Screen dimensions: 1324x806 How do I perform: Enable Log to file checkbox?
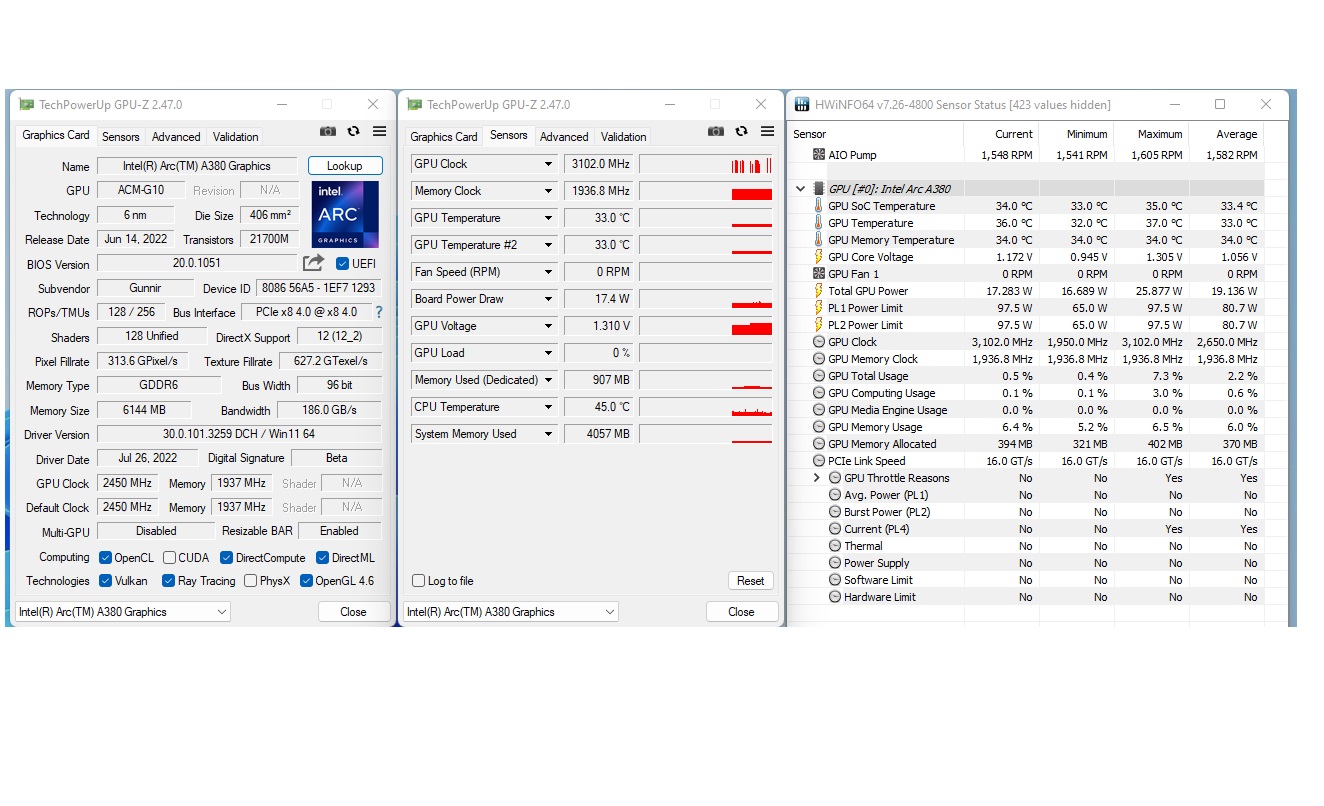[x=419, y=581]
